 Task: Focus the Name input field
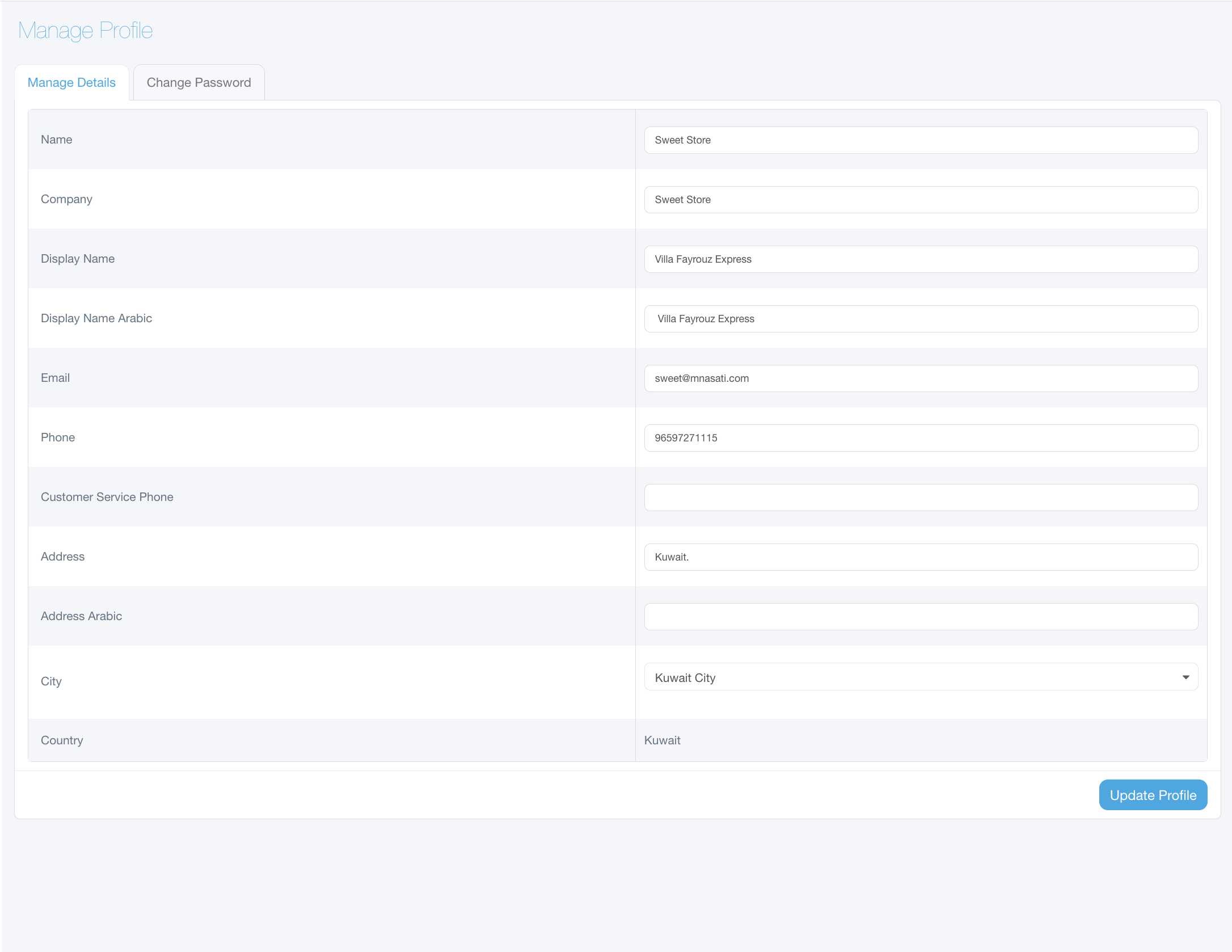pos(921,140)
